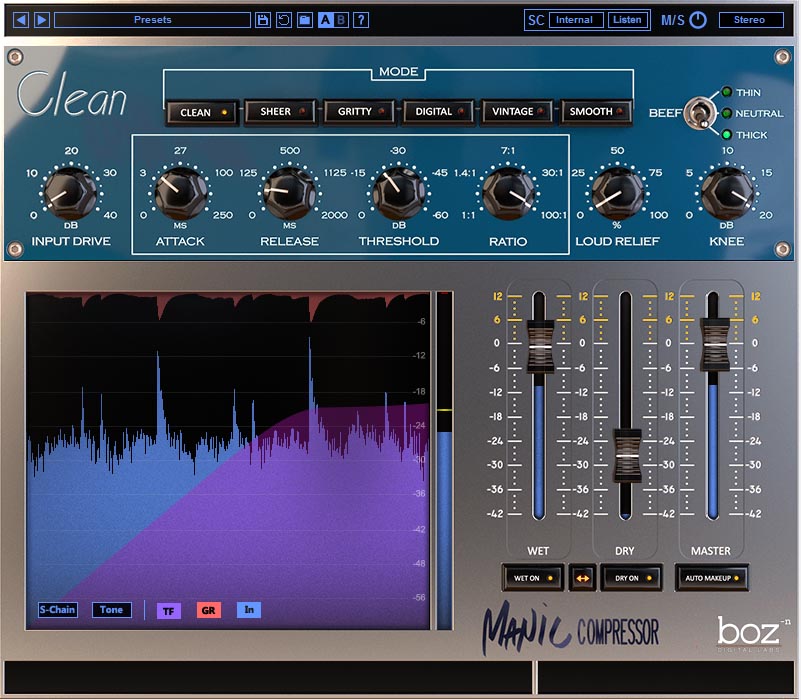The image size is (801, 700).
Task: Click the save preset icon
Action: point(262,19)
